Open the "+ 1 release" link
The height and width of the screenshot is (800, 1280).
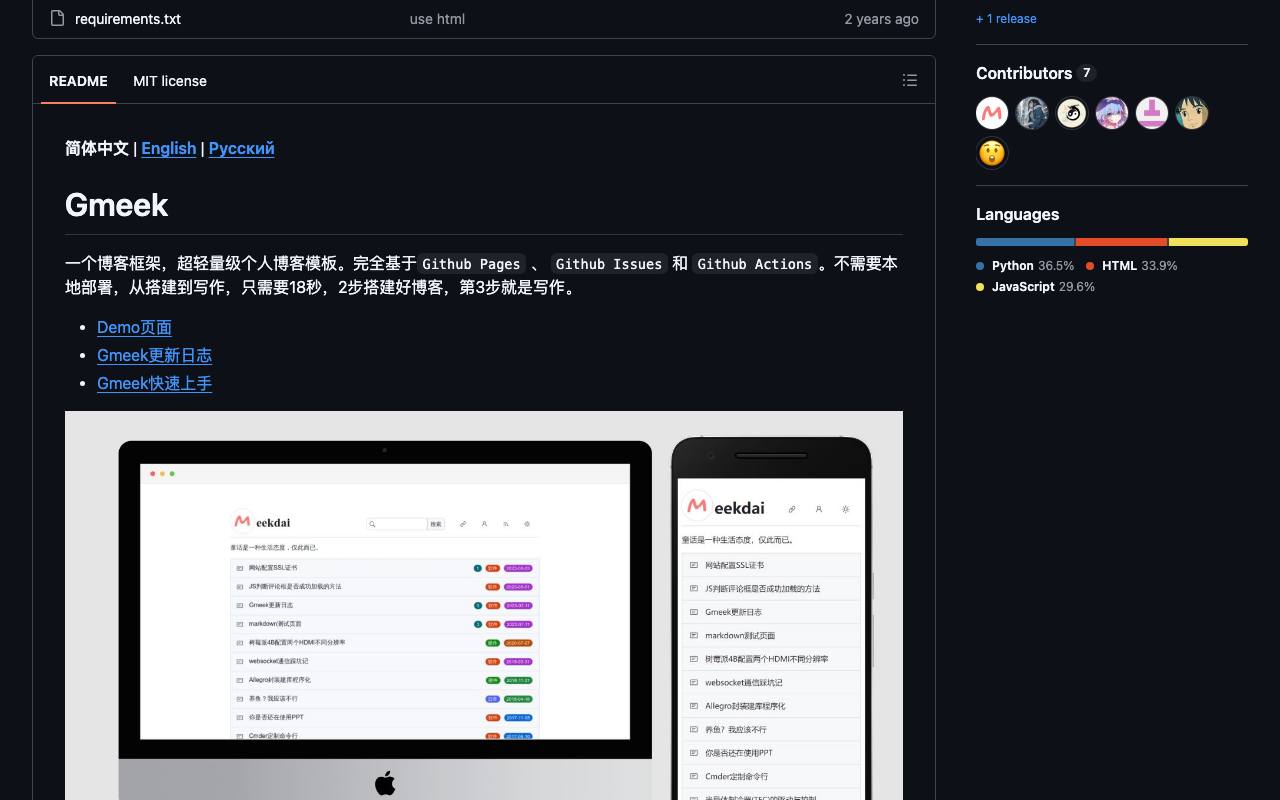tap(1006, 19)
